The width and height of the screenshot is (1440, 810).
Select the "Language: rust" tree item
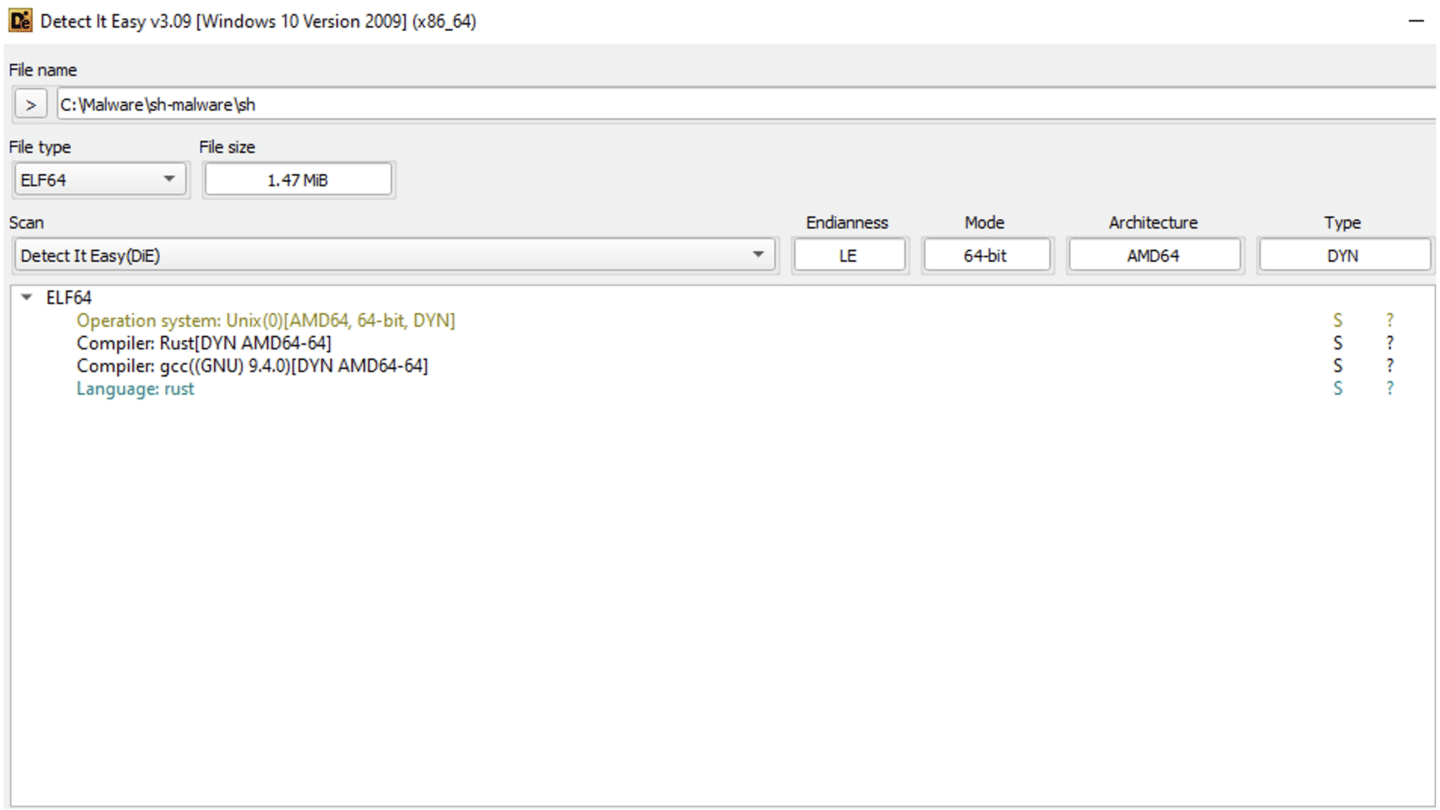[136, 389]
